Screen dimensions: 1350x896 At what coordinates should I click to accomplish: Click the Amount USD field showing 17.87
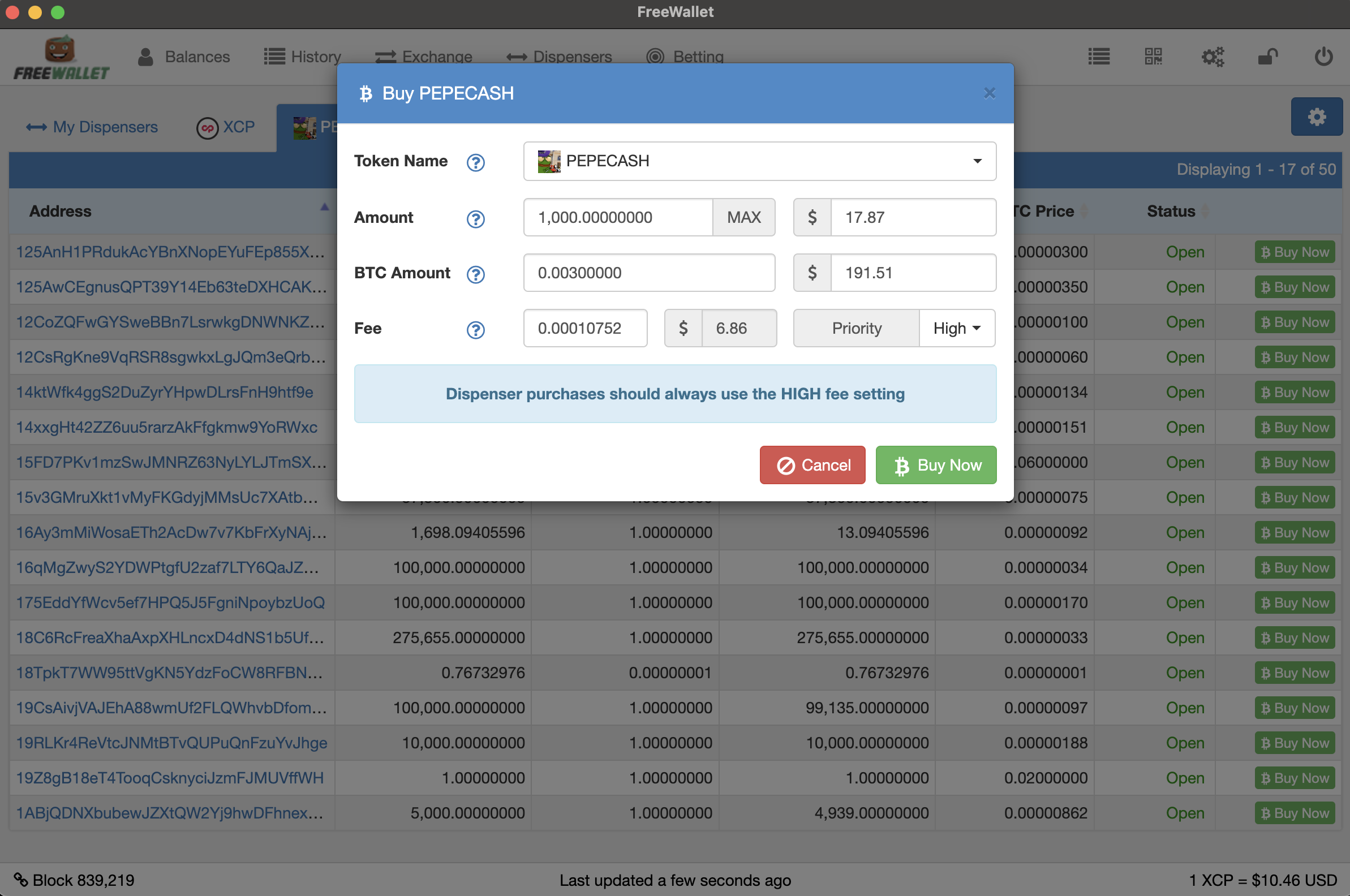913,217
